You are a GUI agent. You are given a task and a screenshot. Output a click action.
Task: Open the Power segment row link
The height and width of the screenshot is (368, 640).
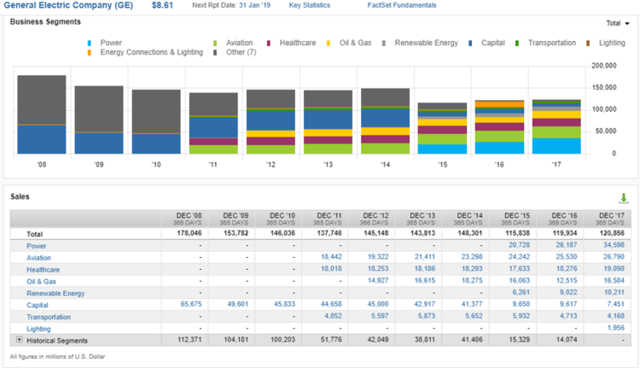pos(36,246)
